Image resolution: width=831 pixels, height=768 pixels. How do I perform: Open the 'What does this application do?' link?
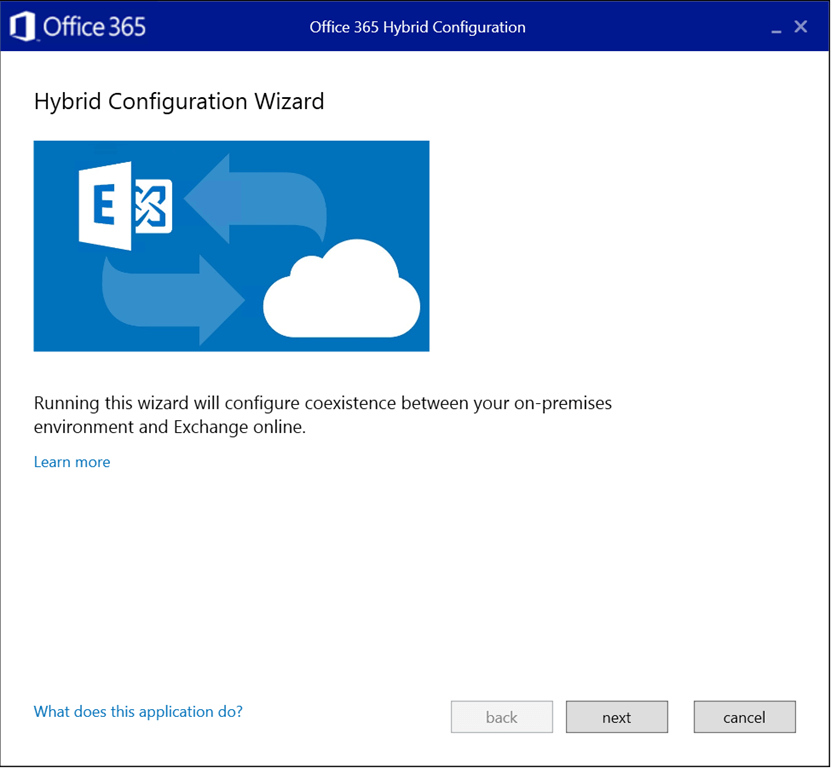(x=137, y=711)
